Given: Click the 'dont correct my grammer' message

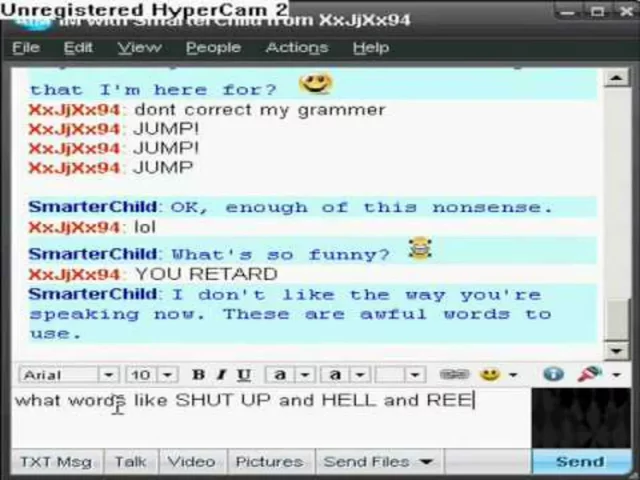Looking at the screenshot, I should click(260, 110).
